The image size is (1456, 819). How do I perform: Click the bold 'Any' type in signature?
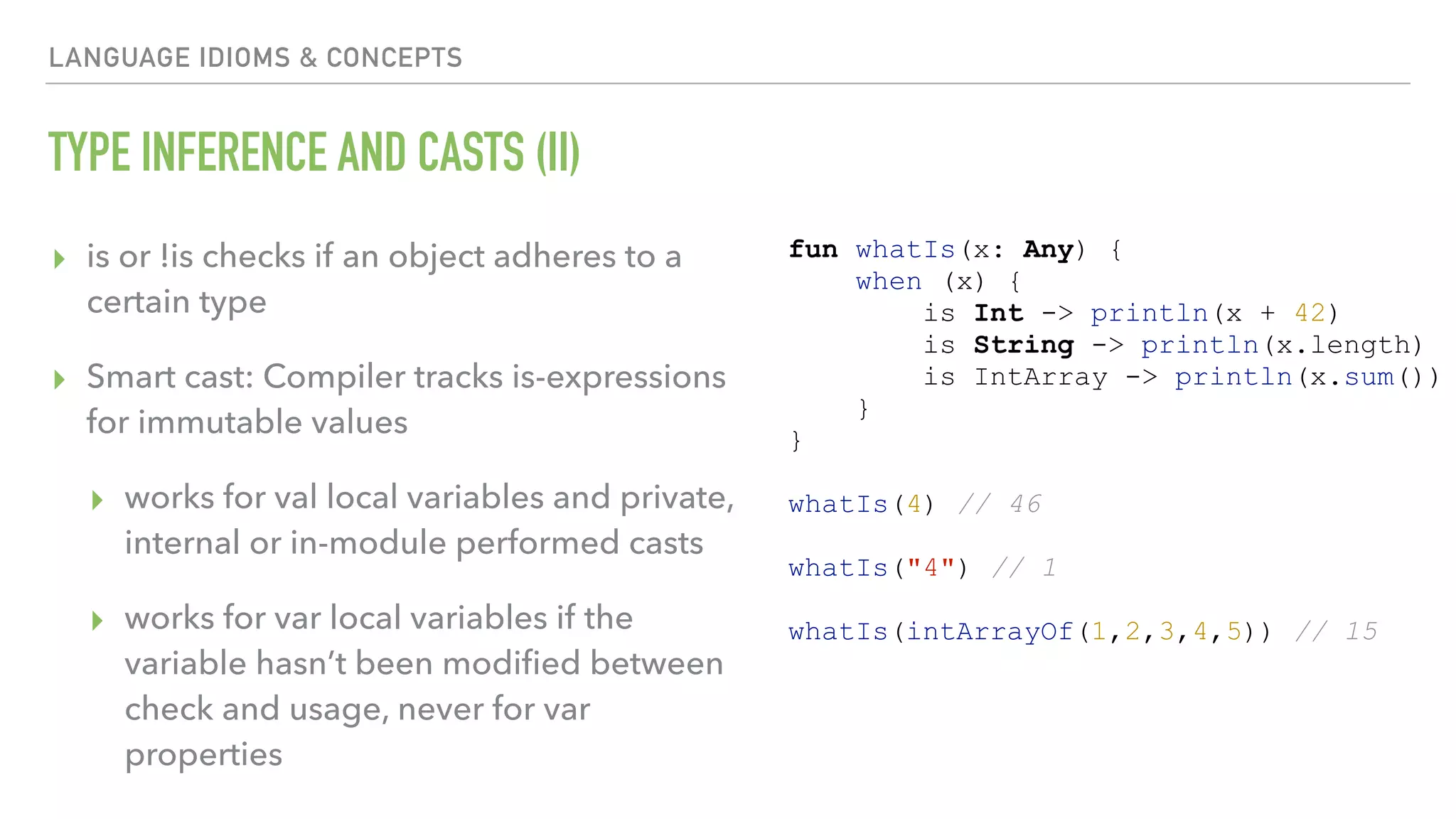point(1047,250)
